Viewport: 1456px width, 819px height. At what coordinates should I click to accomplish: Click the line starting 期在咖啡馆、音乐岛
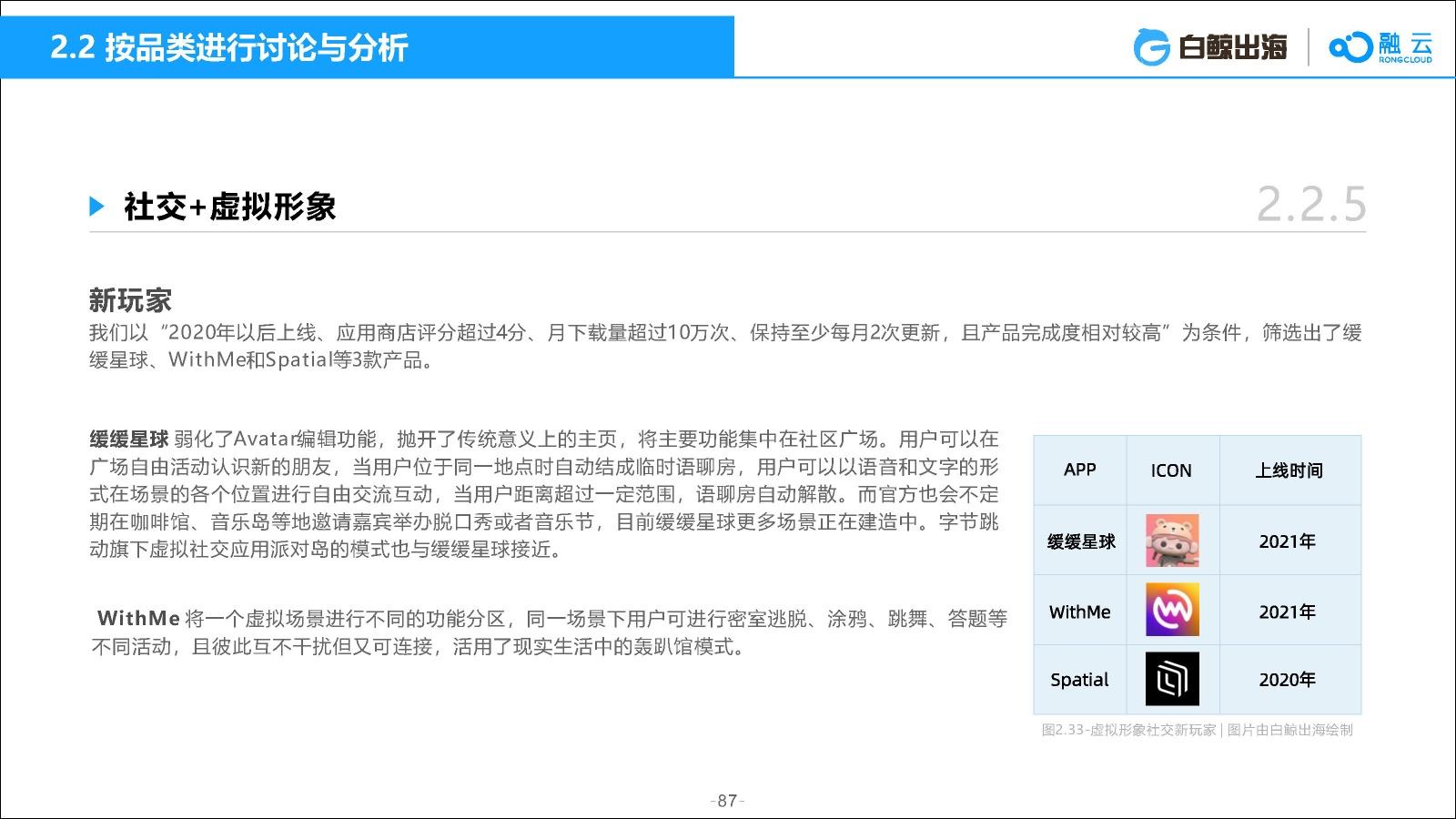coord(544,522)
